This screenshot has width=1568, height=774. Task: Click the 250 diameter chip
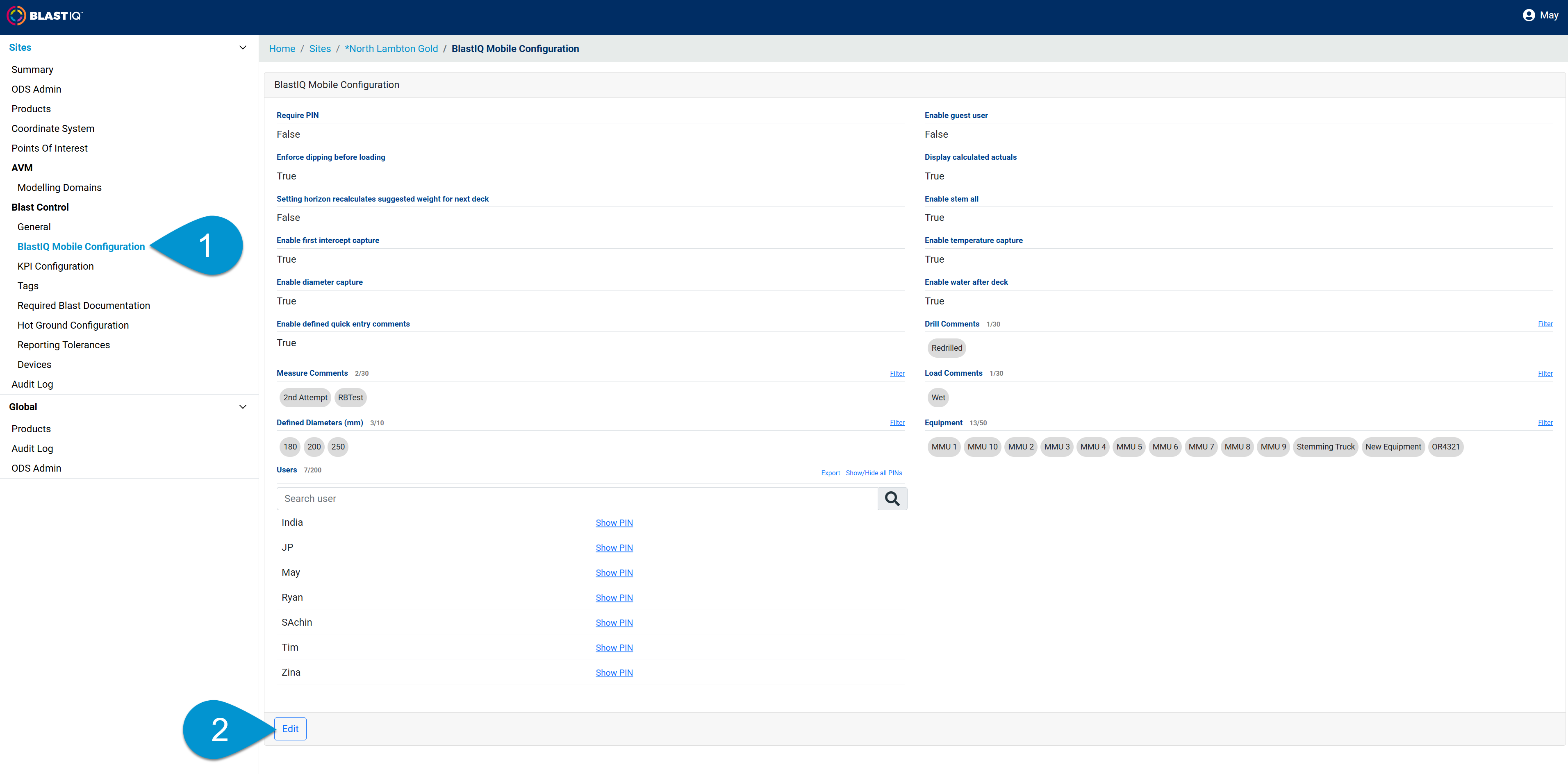[338, 447]
